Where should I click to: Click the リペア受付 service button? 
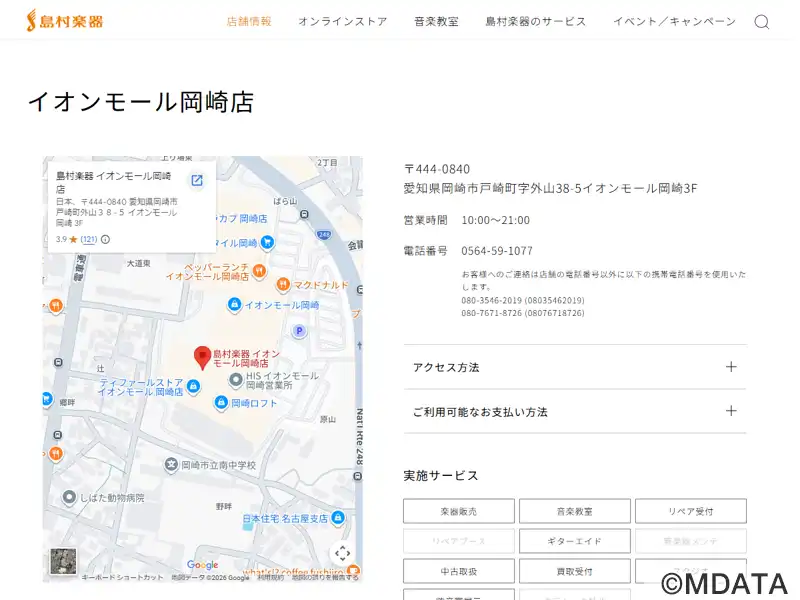(690, 511)
